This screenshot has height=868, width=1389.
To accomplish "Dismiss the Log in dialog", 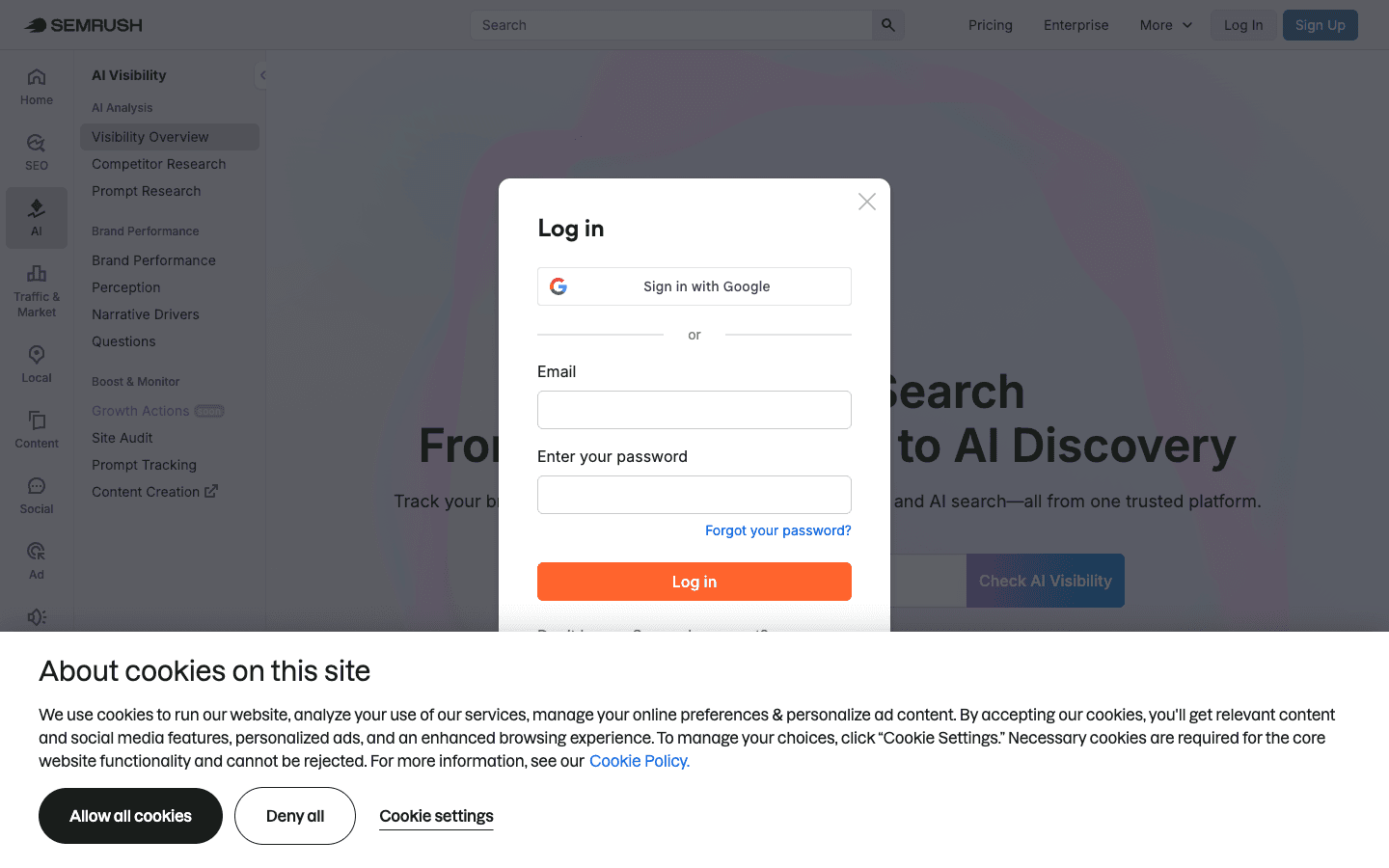I will (x=866, y=202).
